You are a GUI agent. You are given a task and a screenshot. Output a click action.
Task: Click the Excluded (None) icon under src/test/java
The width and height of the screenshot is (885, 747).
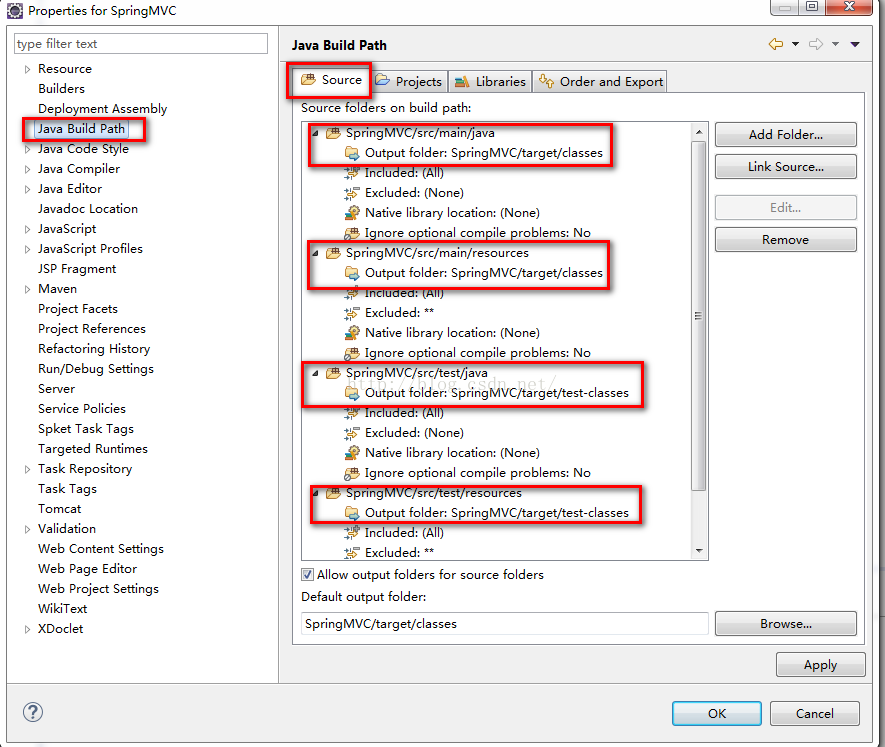tap(352, 433)
